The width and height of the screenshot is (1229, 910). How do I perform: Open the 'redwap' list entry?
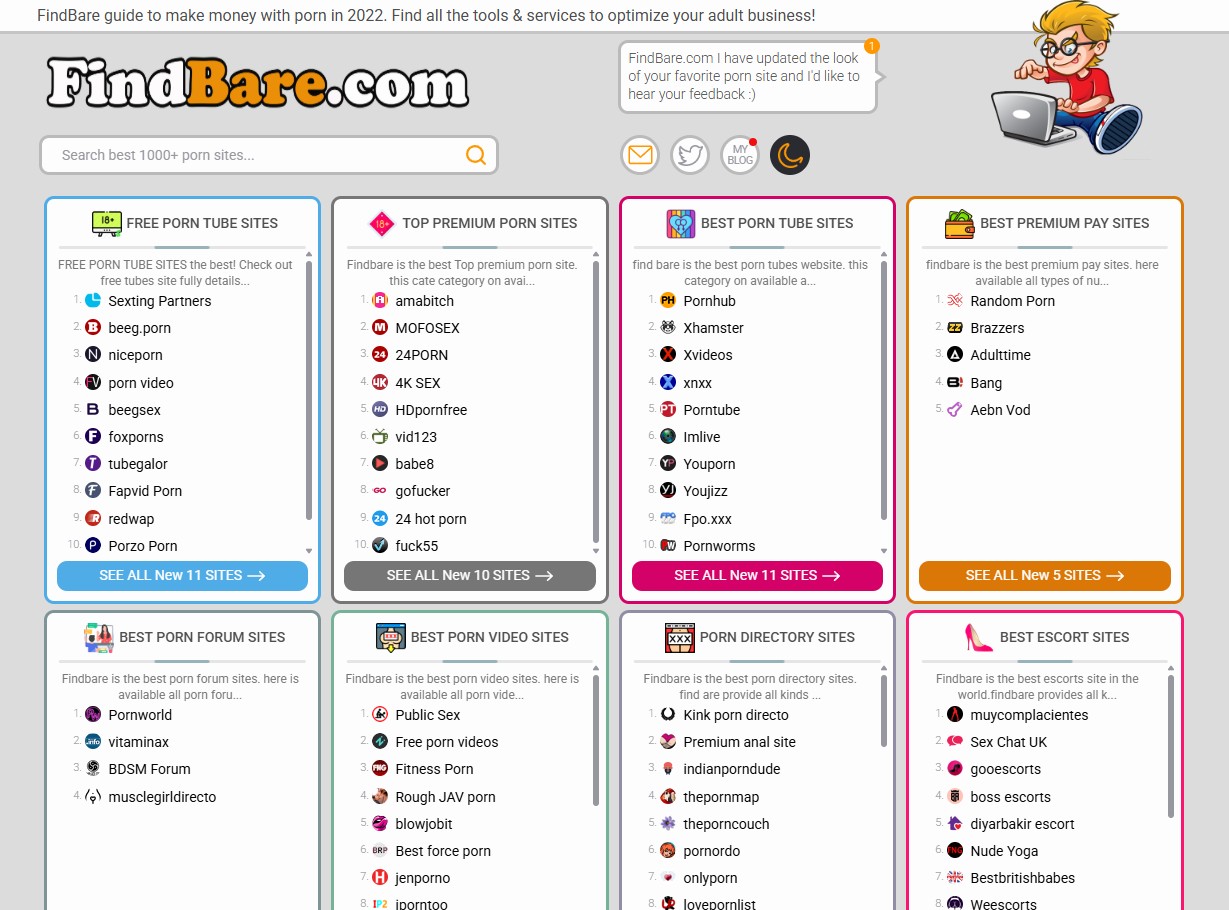click(131, 519)
